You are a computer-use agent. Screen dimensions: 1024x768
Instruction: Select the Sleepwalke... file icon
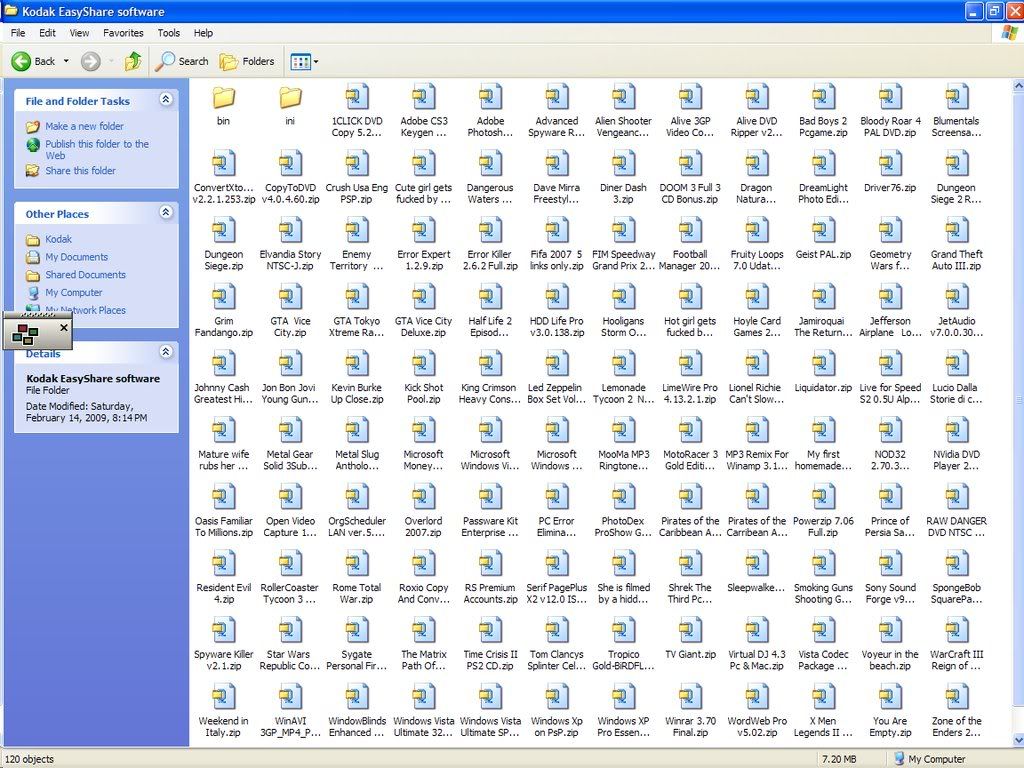756,564
